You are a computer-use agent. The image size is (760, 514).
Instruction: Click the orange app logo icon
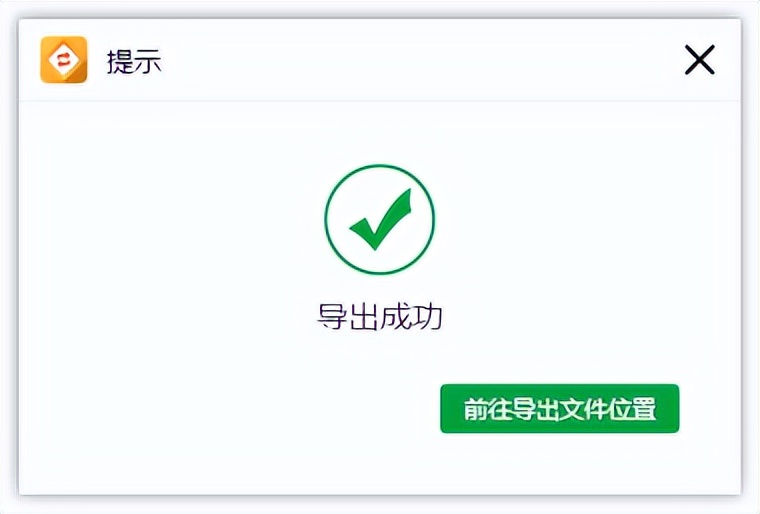tap(63, 61)
